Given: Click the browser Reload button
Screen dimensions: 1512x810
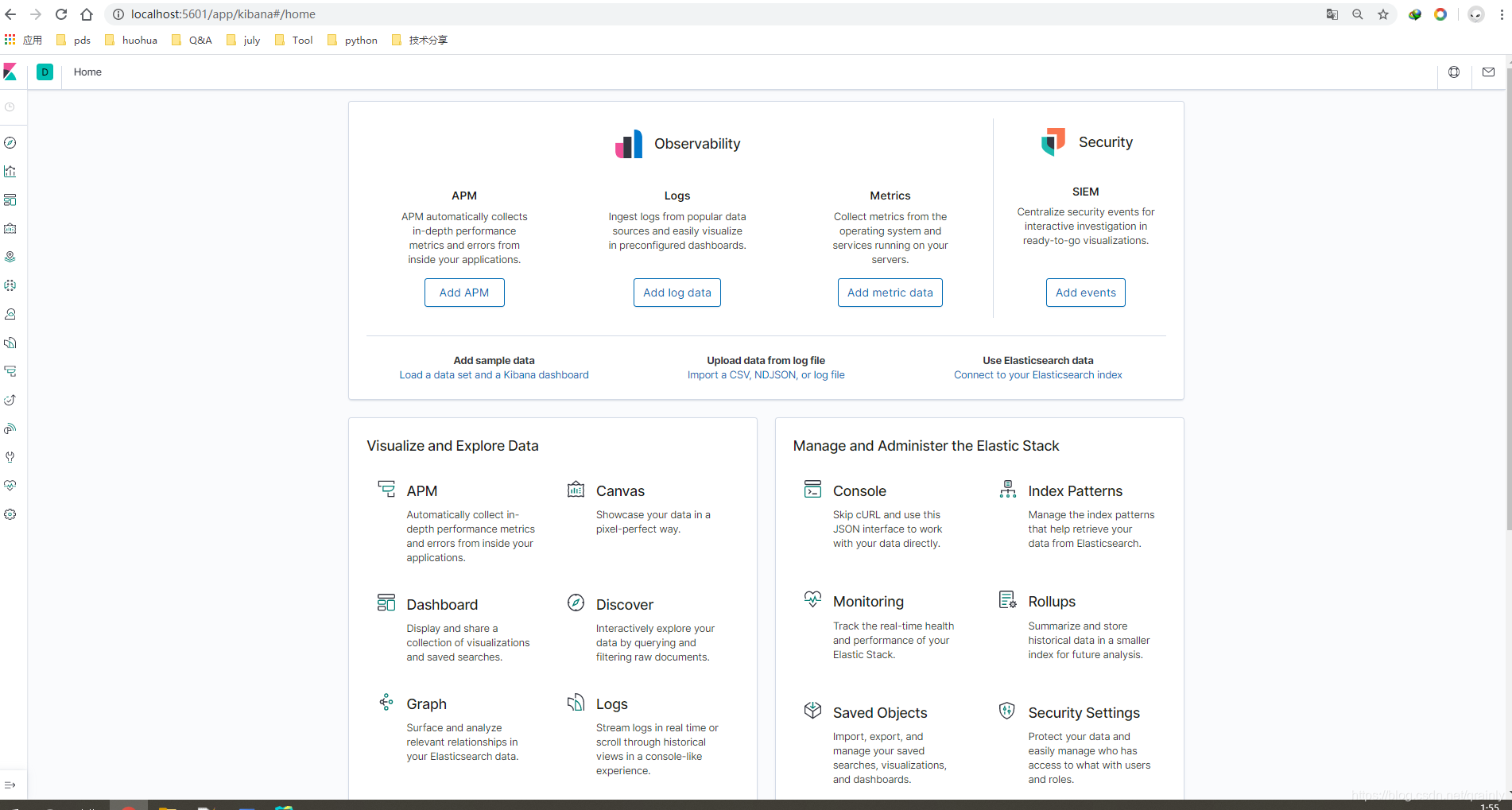Looking at the screenshot, I should (61, 14).
